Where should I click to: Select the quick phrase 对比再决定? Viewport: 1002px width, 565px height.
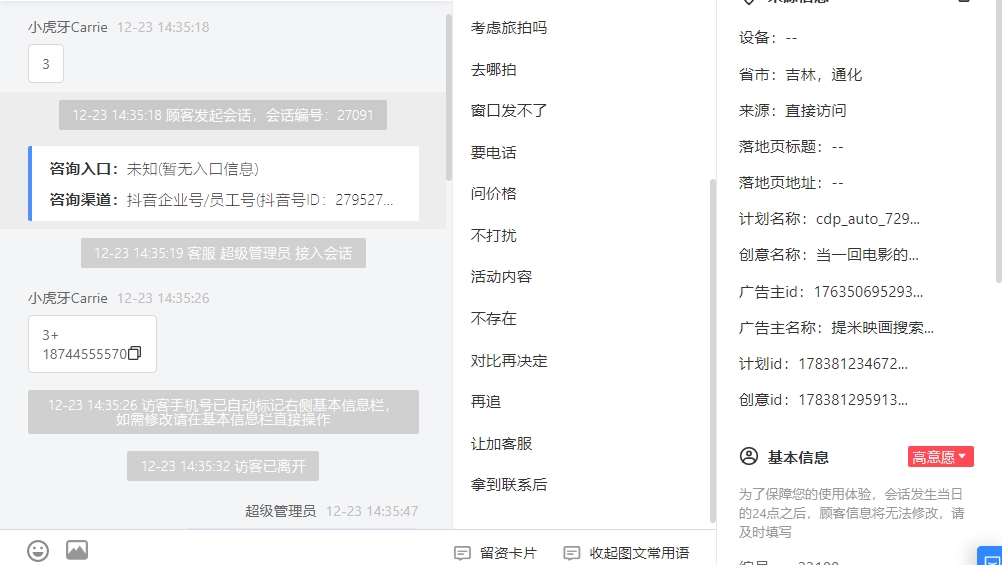click(x=509, y=360)
